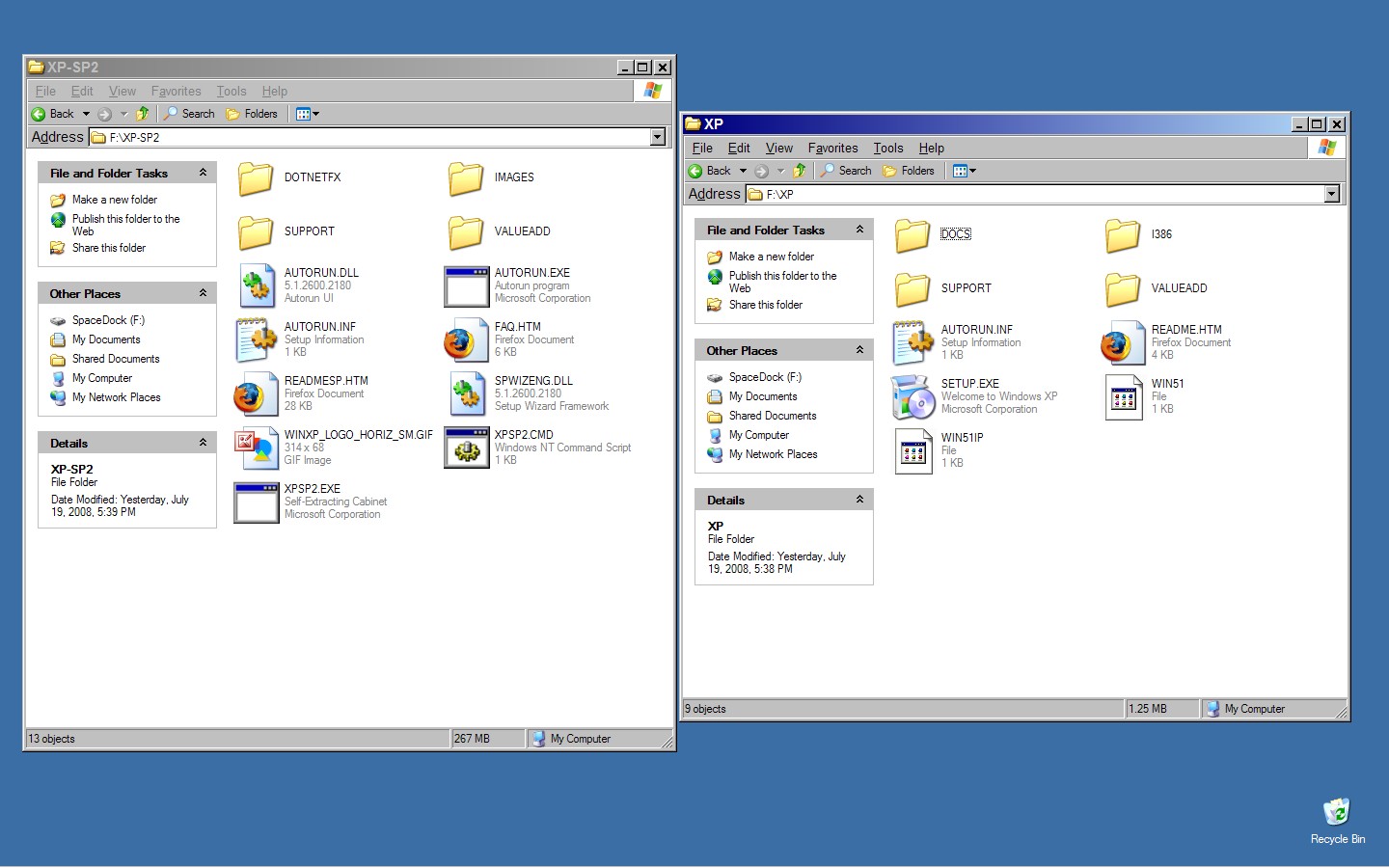Image resolution: width=1389 pixels, height=868 pixels.
Task: Select the WINXP_LOGO_HORIZ_SM.GIF image file
Action: click(256, 448)
